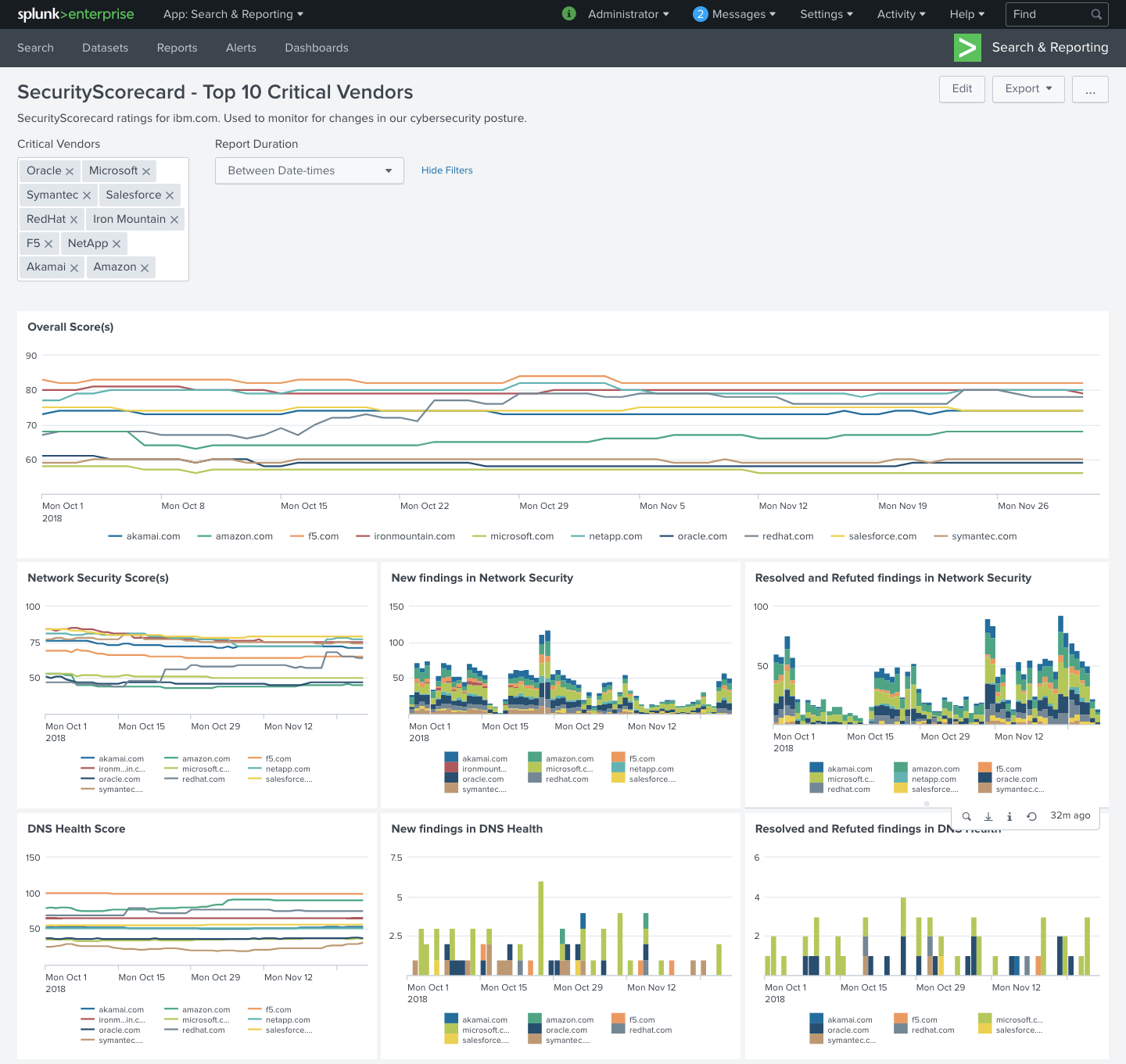Viewport: 1126px width, 1064px height.
Task: Toggle salesforce.com in Overall Score legend
Action: [x=873, y=536]
